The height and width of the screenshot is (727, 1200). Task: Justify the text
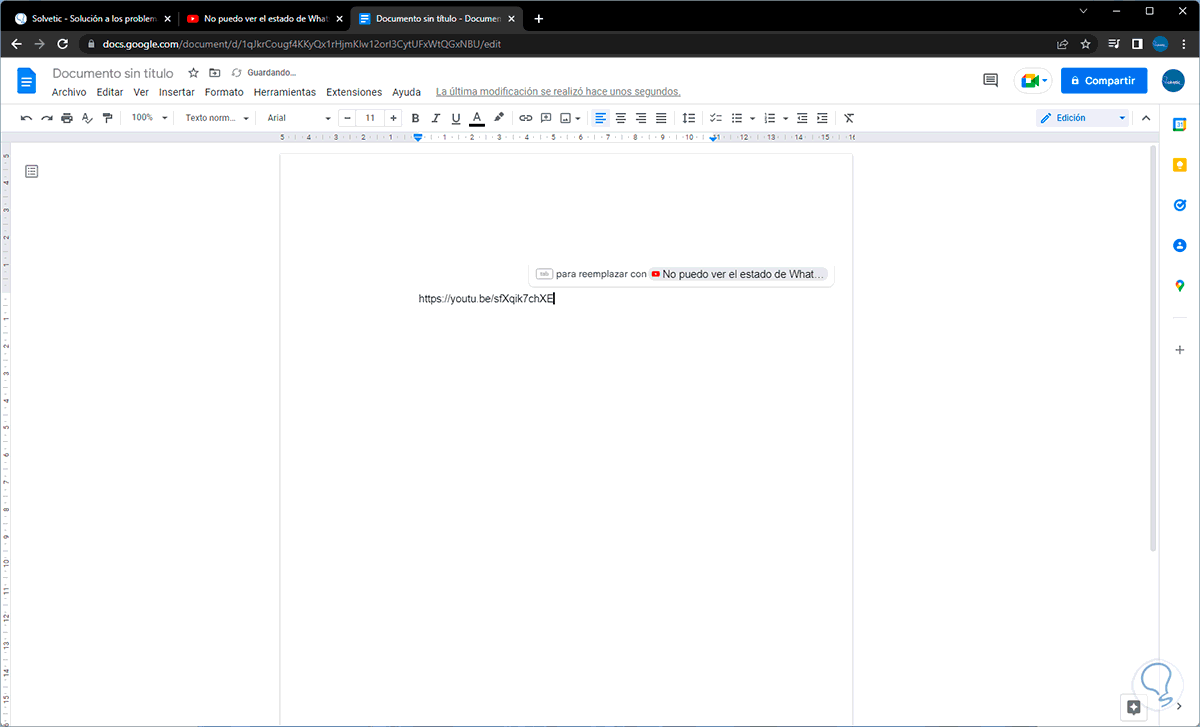pyautogui.click(x=661, y=118)
